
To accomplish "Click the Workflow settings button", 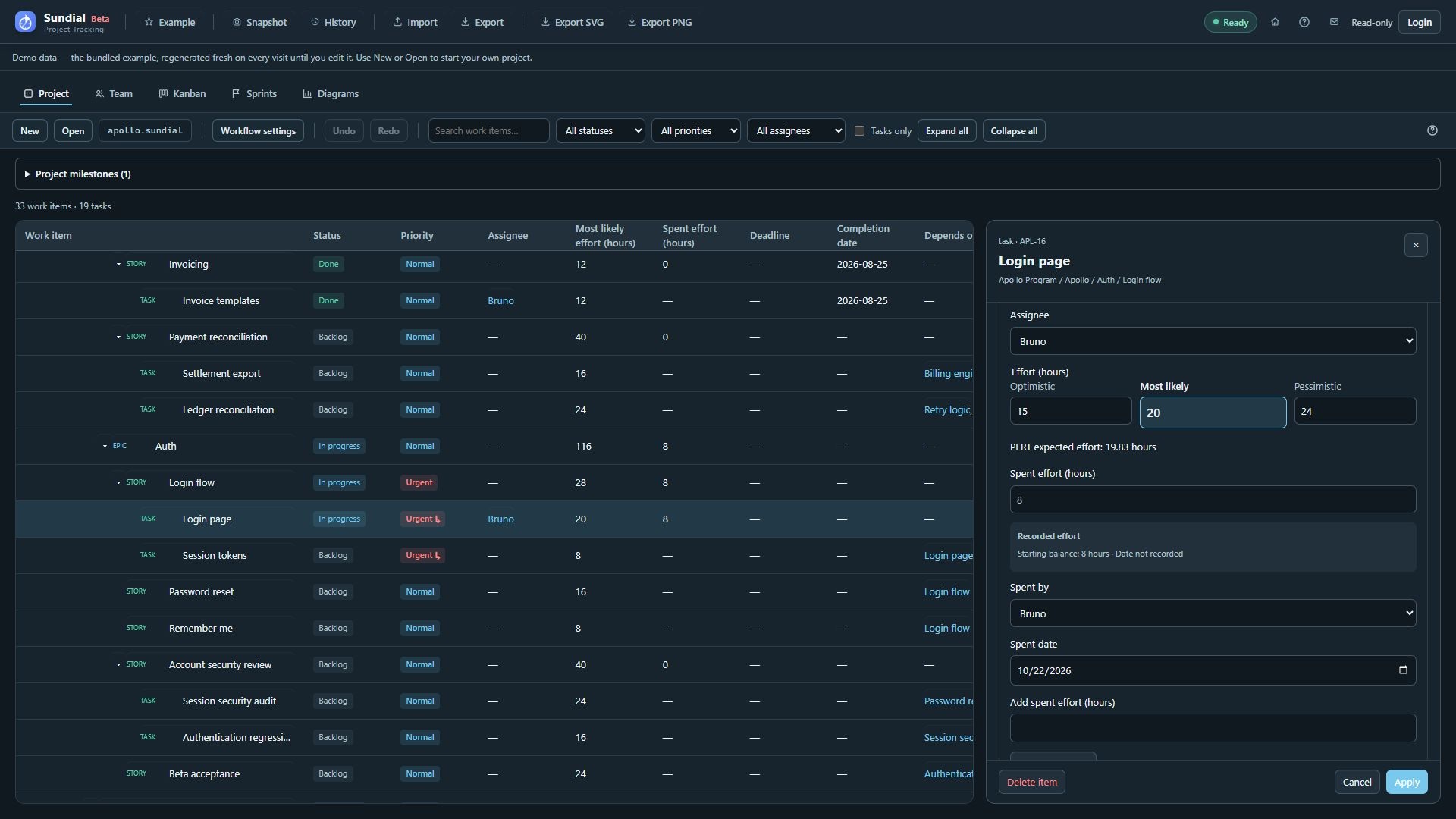I will 258,130.
